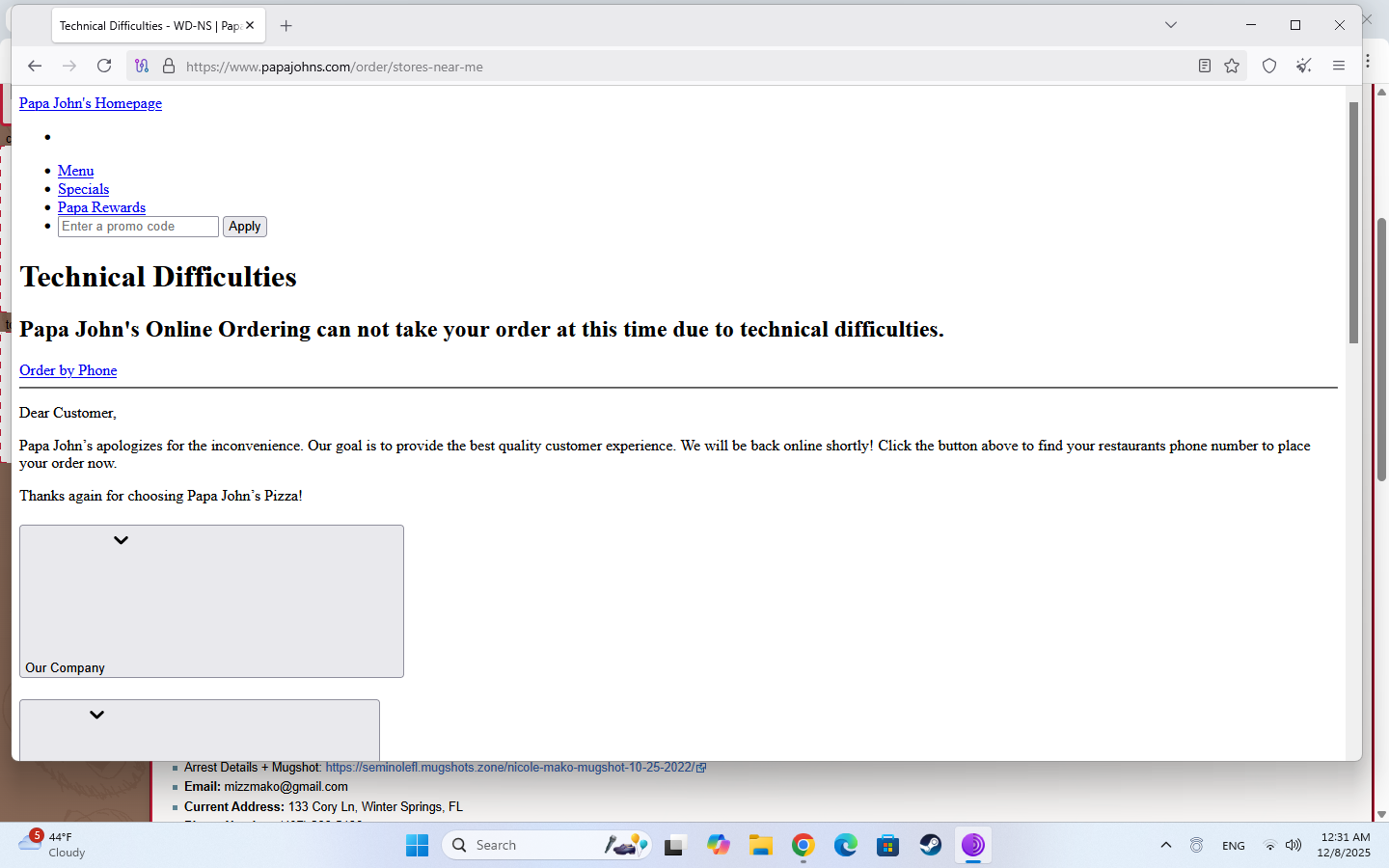Click the page's vertical scrollbar thumb
Screen dimensions: 1389x868
click(1353, 222)
